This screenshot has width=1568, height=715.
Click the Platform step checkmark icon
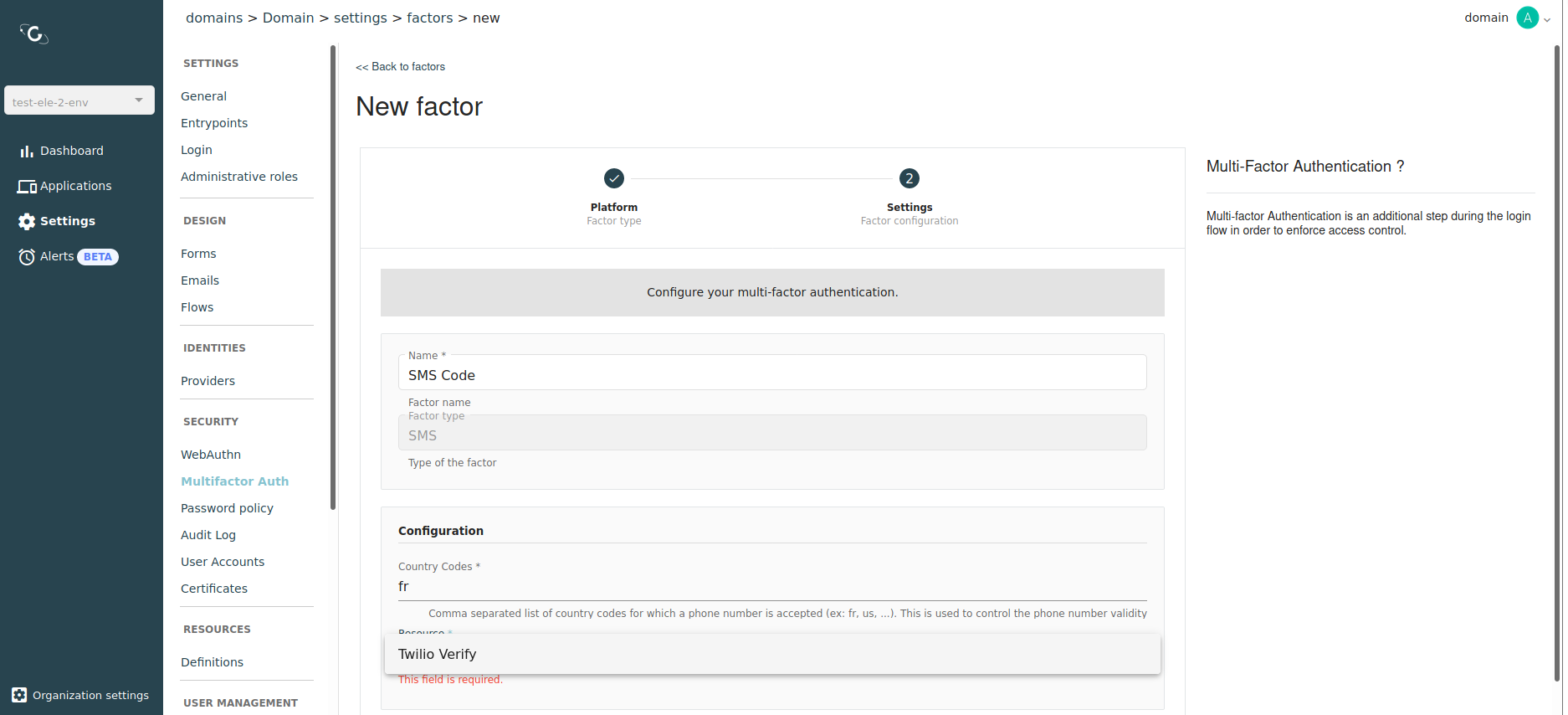[x=613, y=178]
